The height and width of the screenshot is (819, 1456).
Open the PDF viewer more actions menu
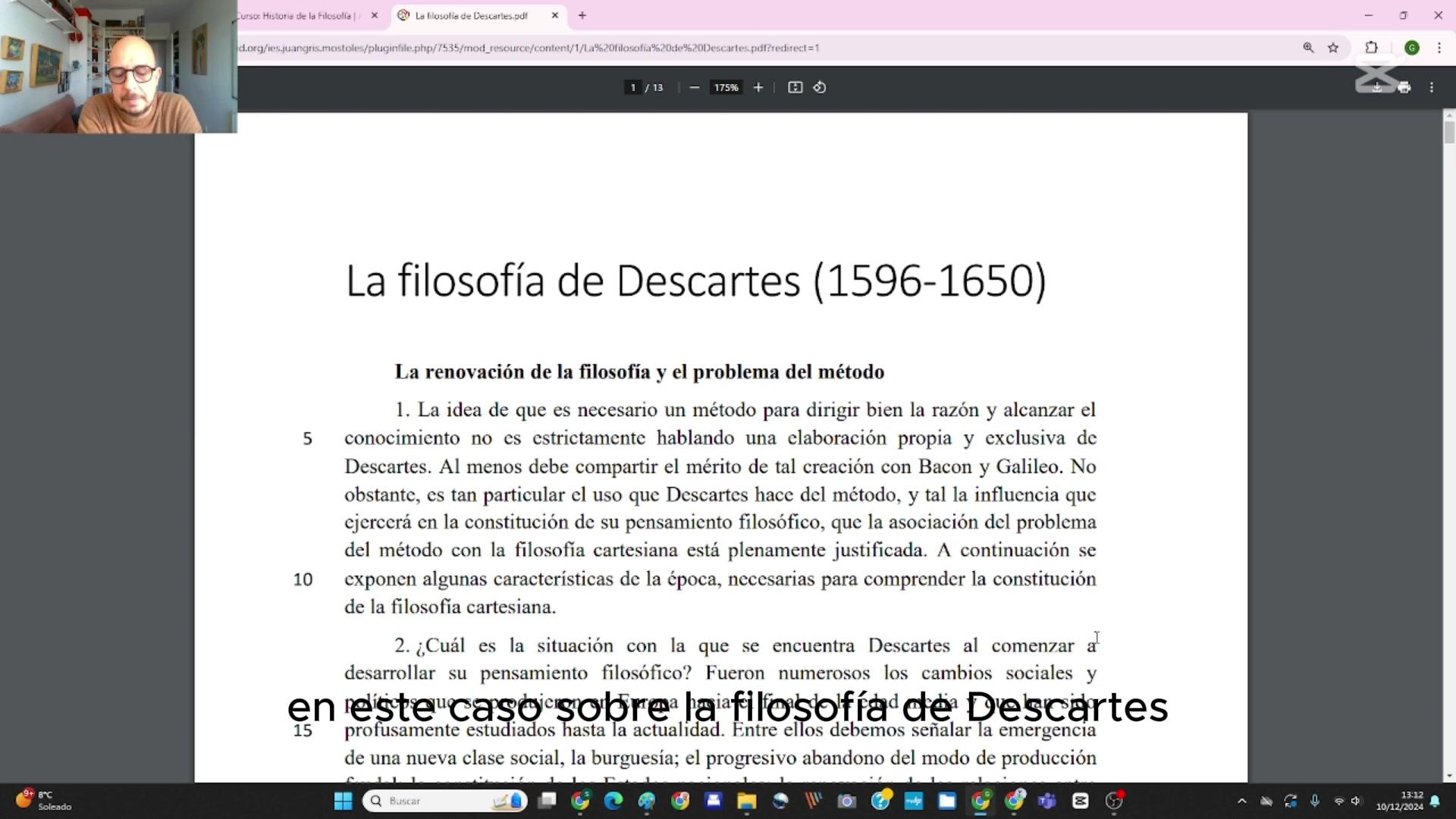pyautogui.click(x=1432, y=88)
